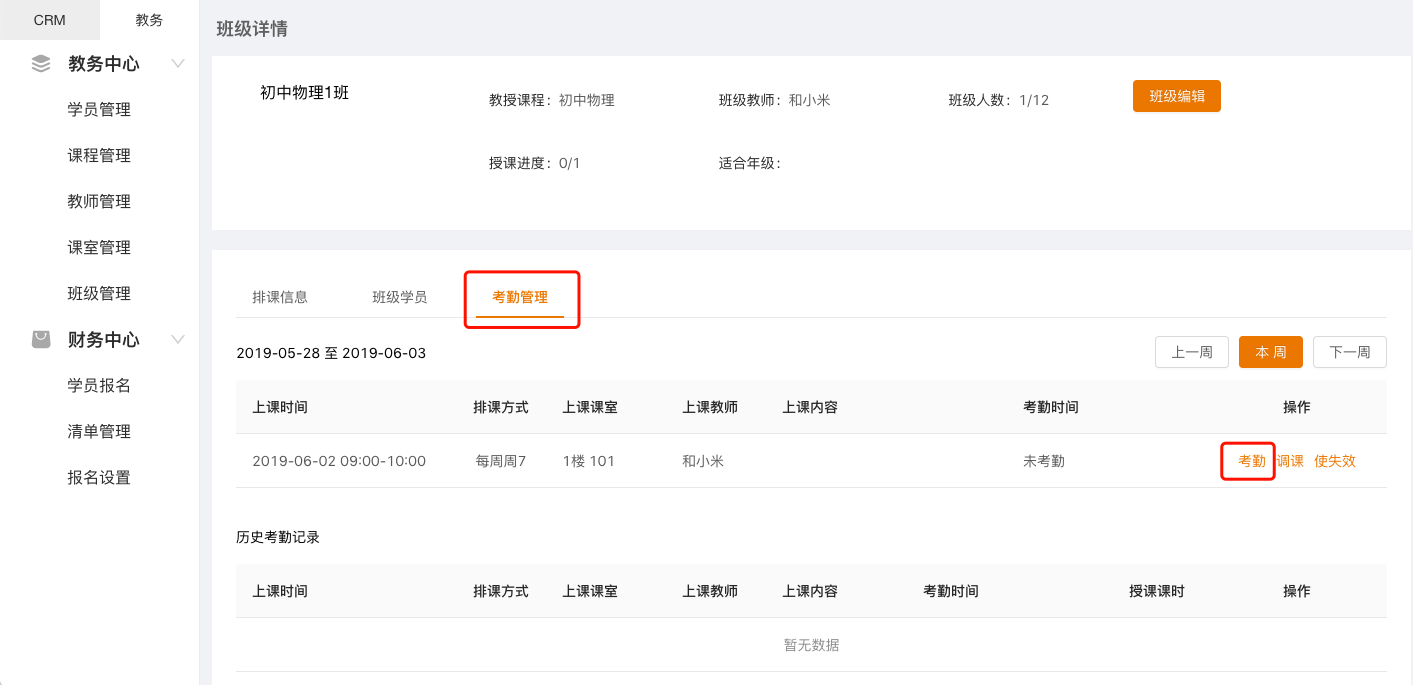Viewport: 1413px width, 685px height.
Task: Click the 财务中心 shopping bag icon
Action: 41,340
